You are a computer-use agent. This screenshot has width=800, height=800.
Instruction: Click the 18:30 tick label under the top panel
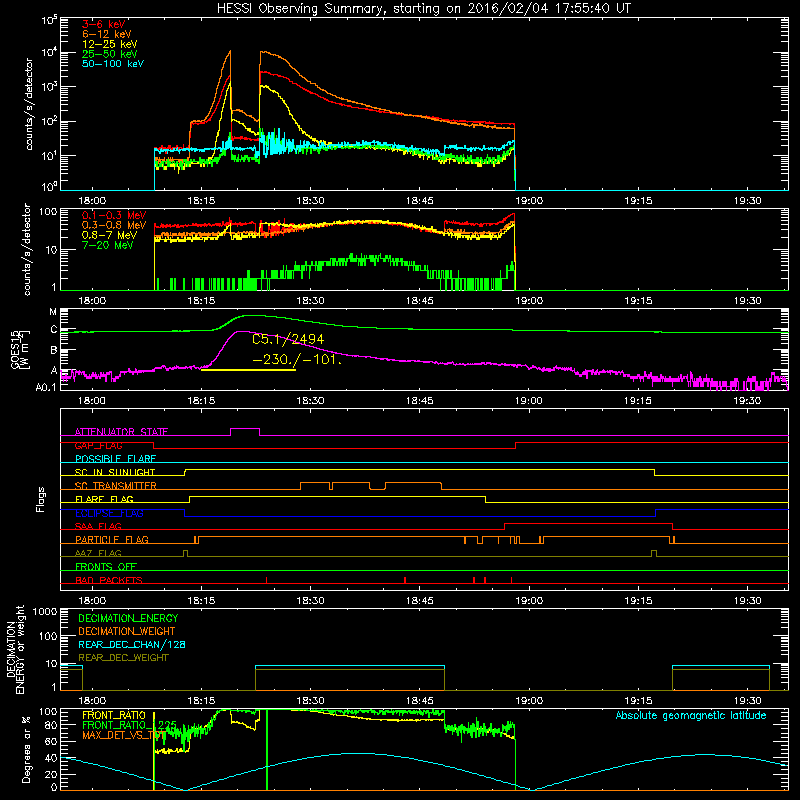pyautogui.click(x=310, y=201)
